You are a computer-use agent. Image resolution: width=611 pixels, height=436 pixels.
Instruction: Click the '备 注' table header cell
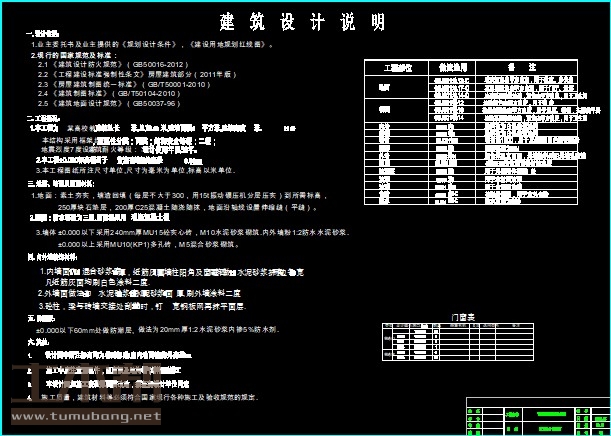526,67
